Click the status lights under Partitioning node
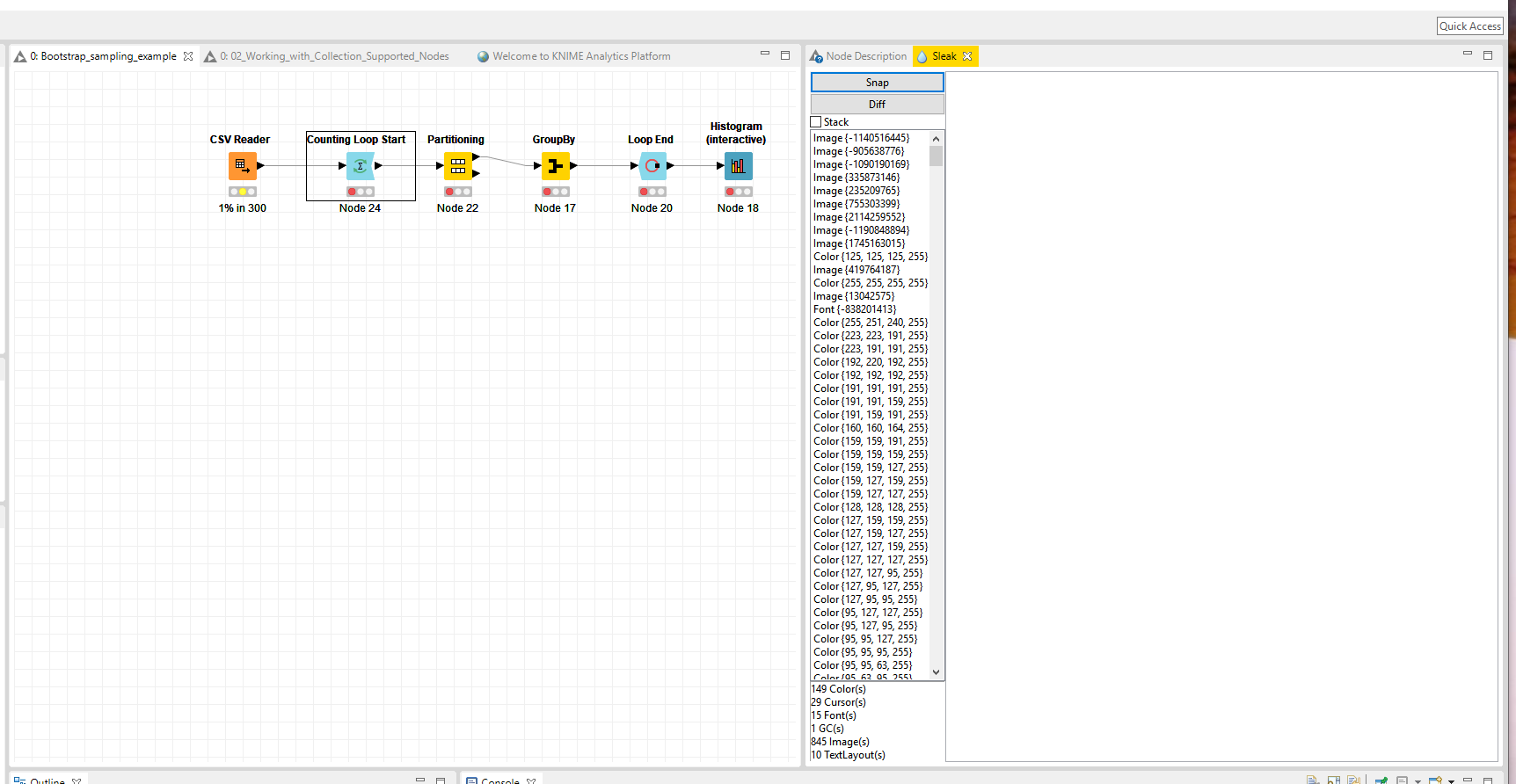This screenshot has height=784, width=1516. pyautogui.click(x=458, y=192)
